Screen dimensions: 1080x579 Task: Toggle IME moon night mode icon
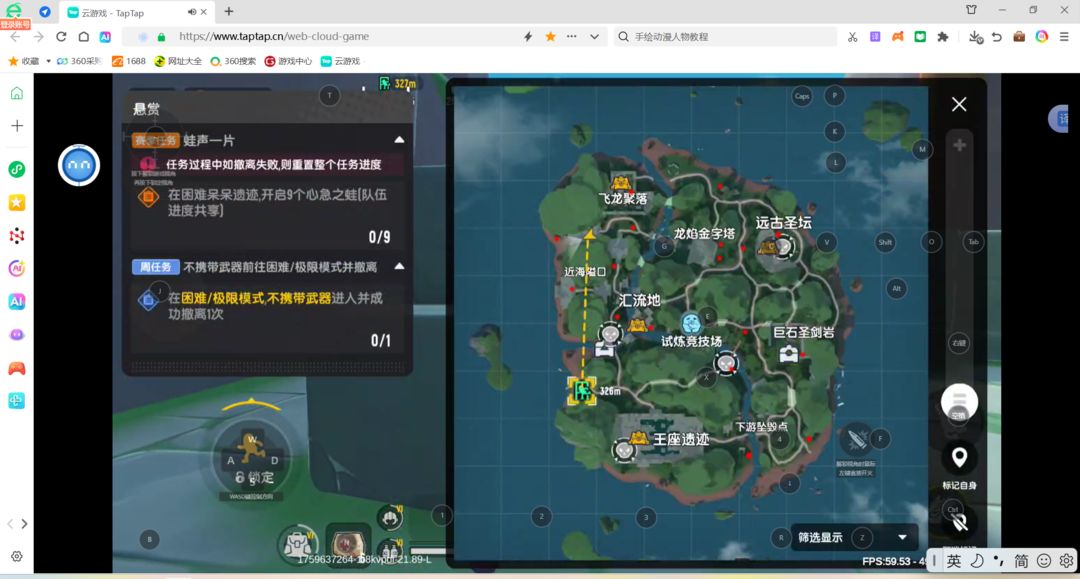pyautogui.click(x=977, y=561)
